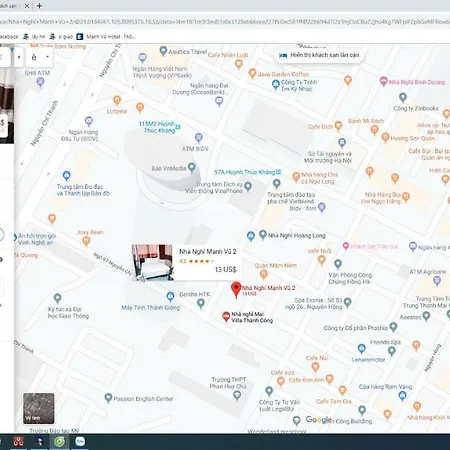Click the Công ty Zinbooks pin
The image size is (450, 450).
[x=403, y=97]
